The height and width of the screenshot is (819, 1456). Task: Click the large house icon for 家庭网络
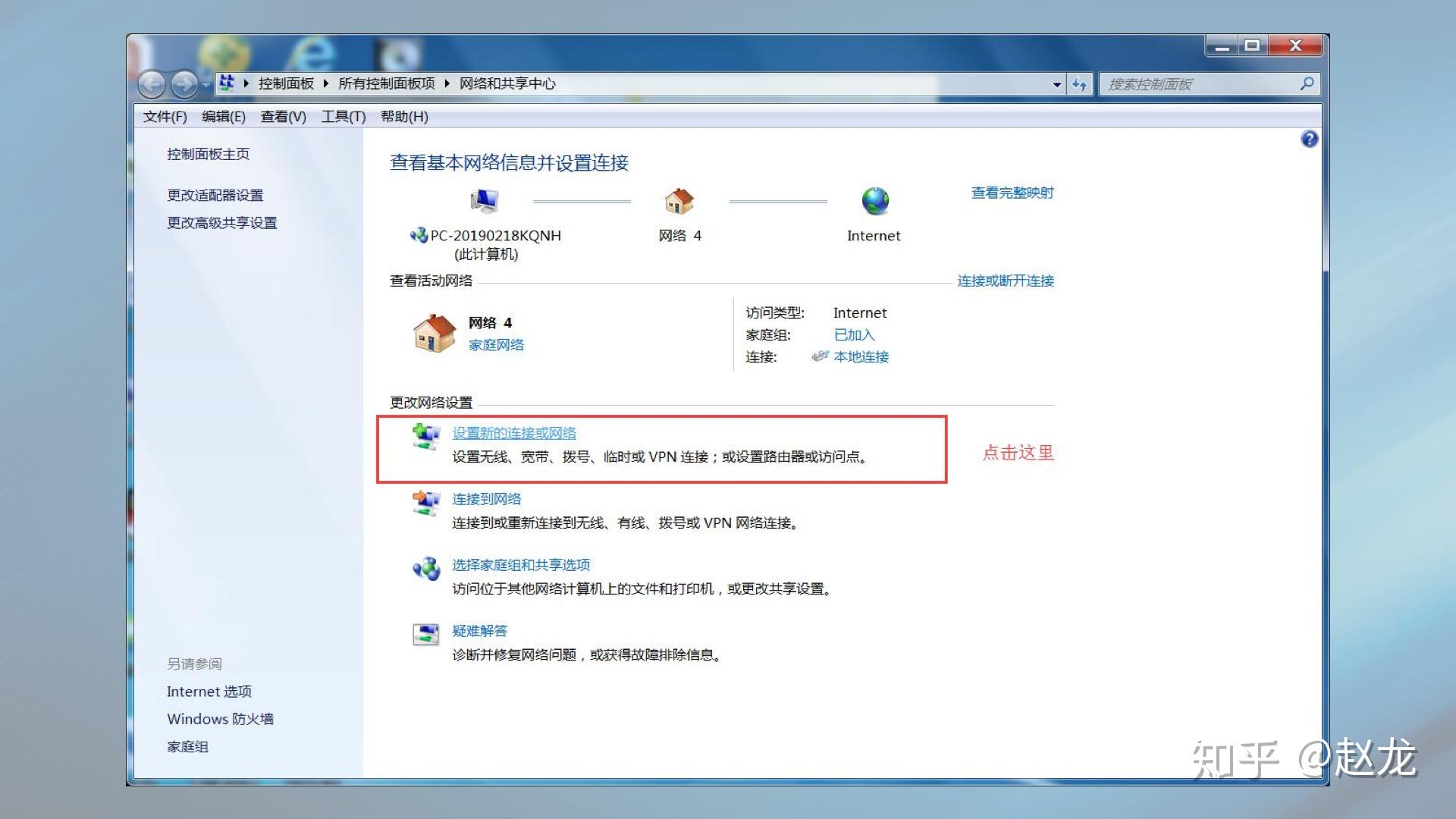pyautogui.click(x=434, y=333)
